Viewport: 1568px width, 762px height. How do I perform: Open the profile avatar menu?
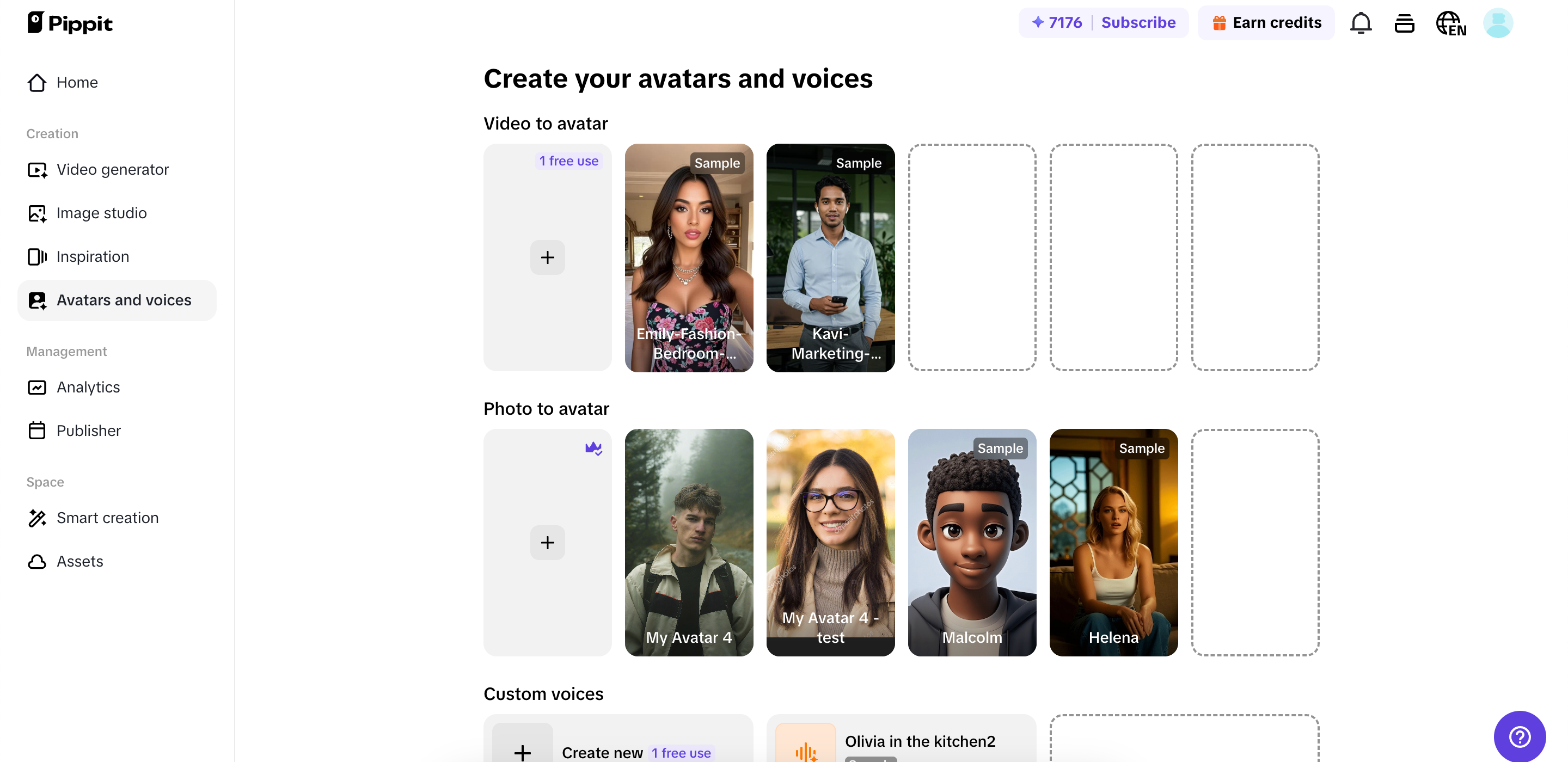[x=1498, y=22]
